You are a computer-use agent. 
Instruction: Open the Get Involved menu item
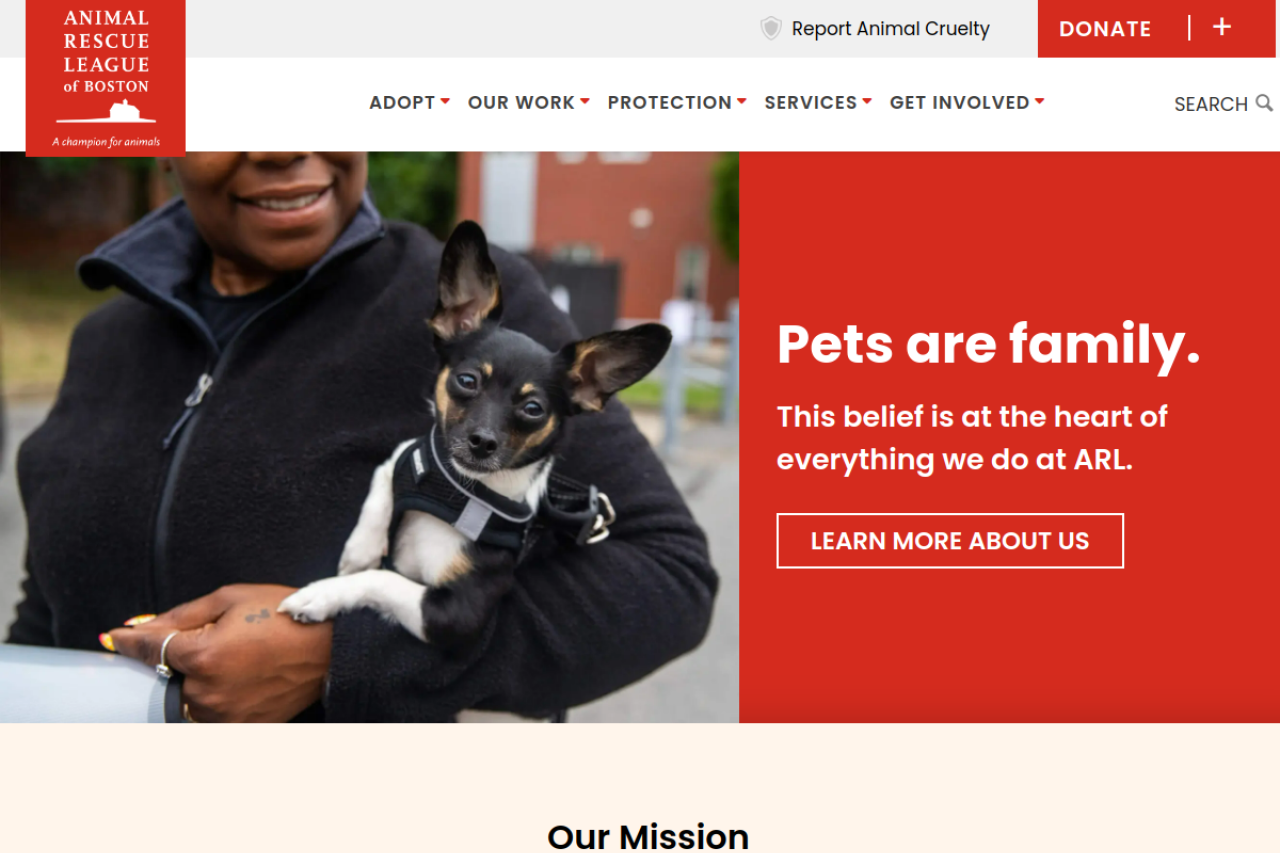pyautogui.click(x=959, y=102)
